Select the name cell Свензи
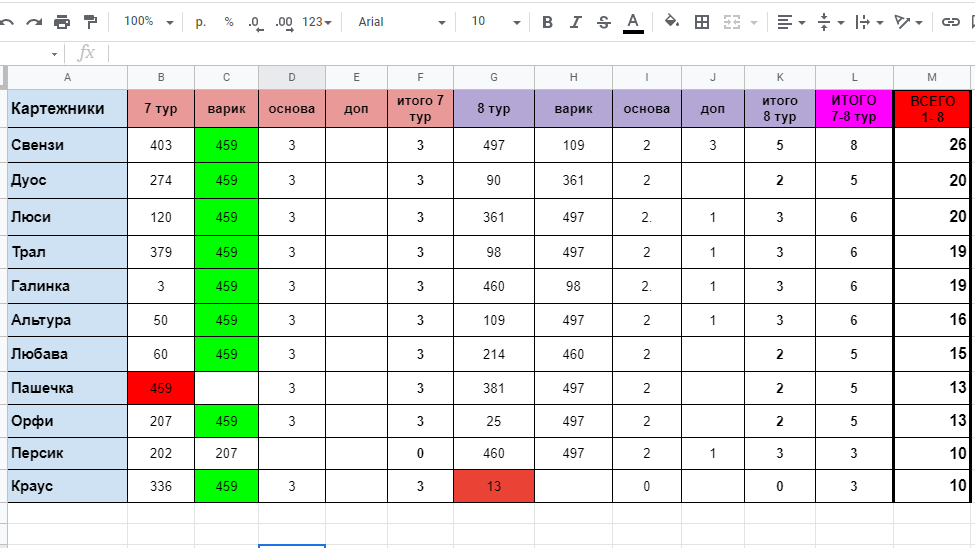 click(x=67, y=145)
